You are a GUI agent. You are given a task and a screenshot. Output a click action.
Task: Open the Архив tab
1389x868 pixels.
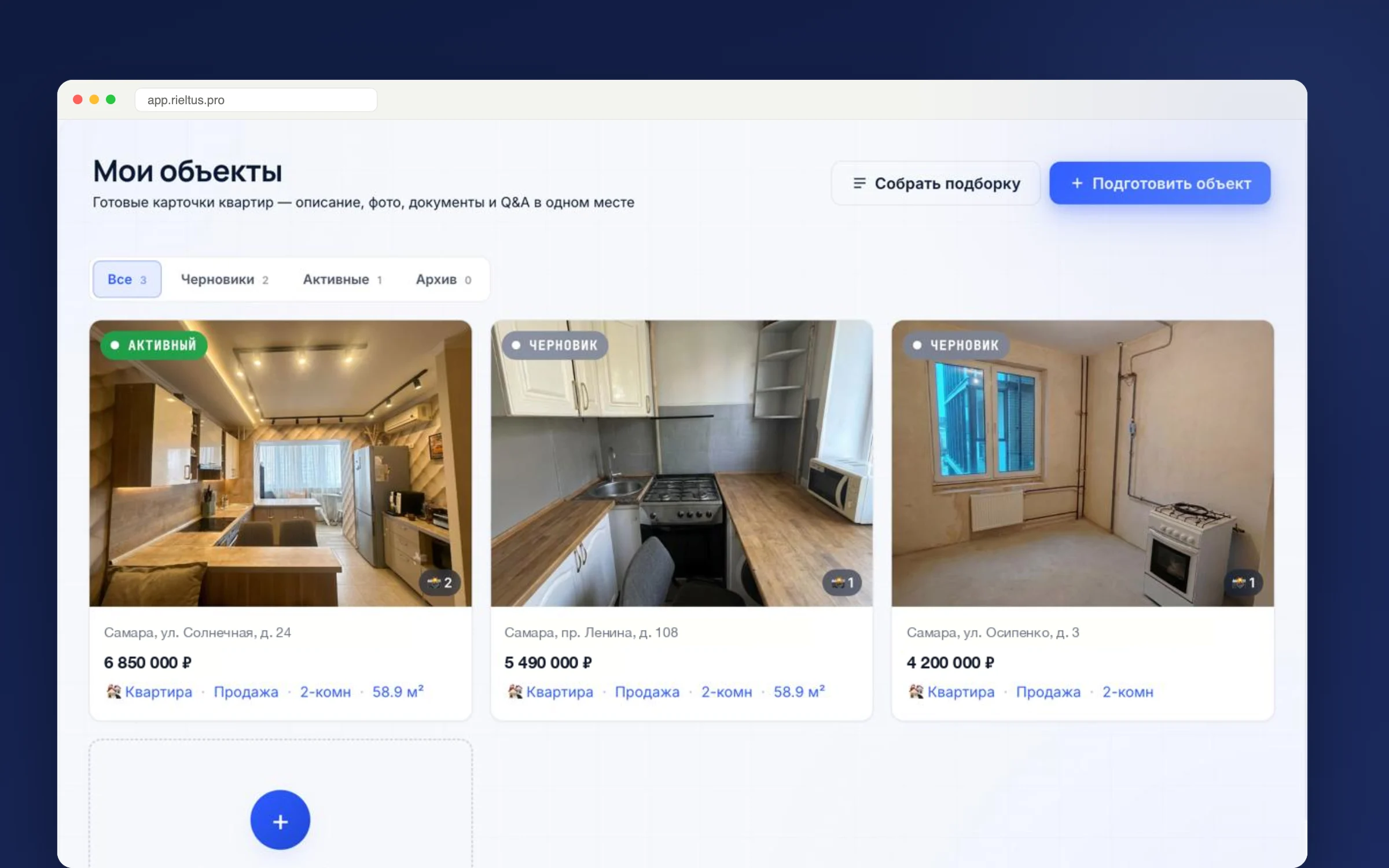pos(444,279)
